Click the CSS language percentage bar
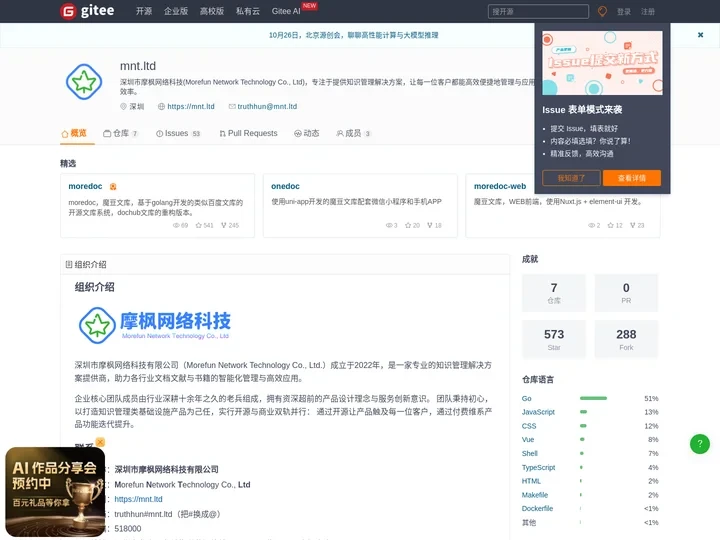The image size is (720, 540). [583, 426]
